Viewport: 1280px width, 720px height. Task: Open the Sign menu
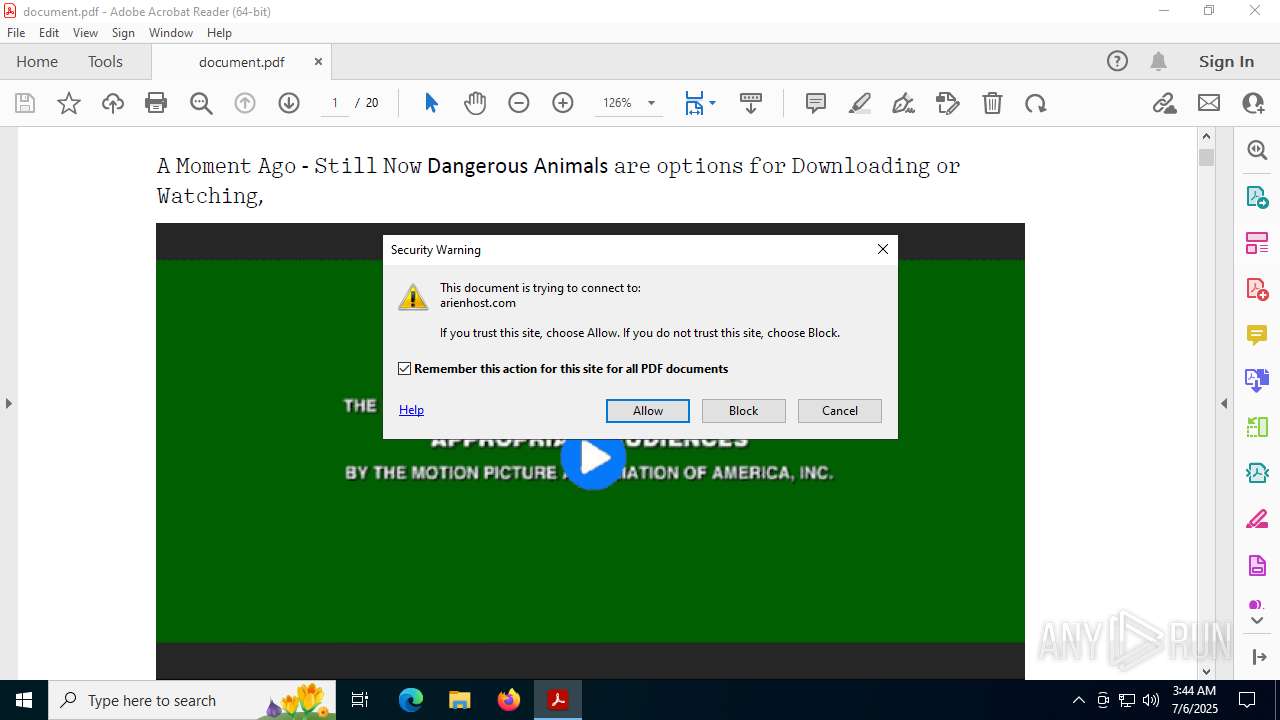[123, 33]
